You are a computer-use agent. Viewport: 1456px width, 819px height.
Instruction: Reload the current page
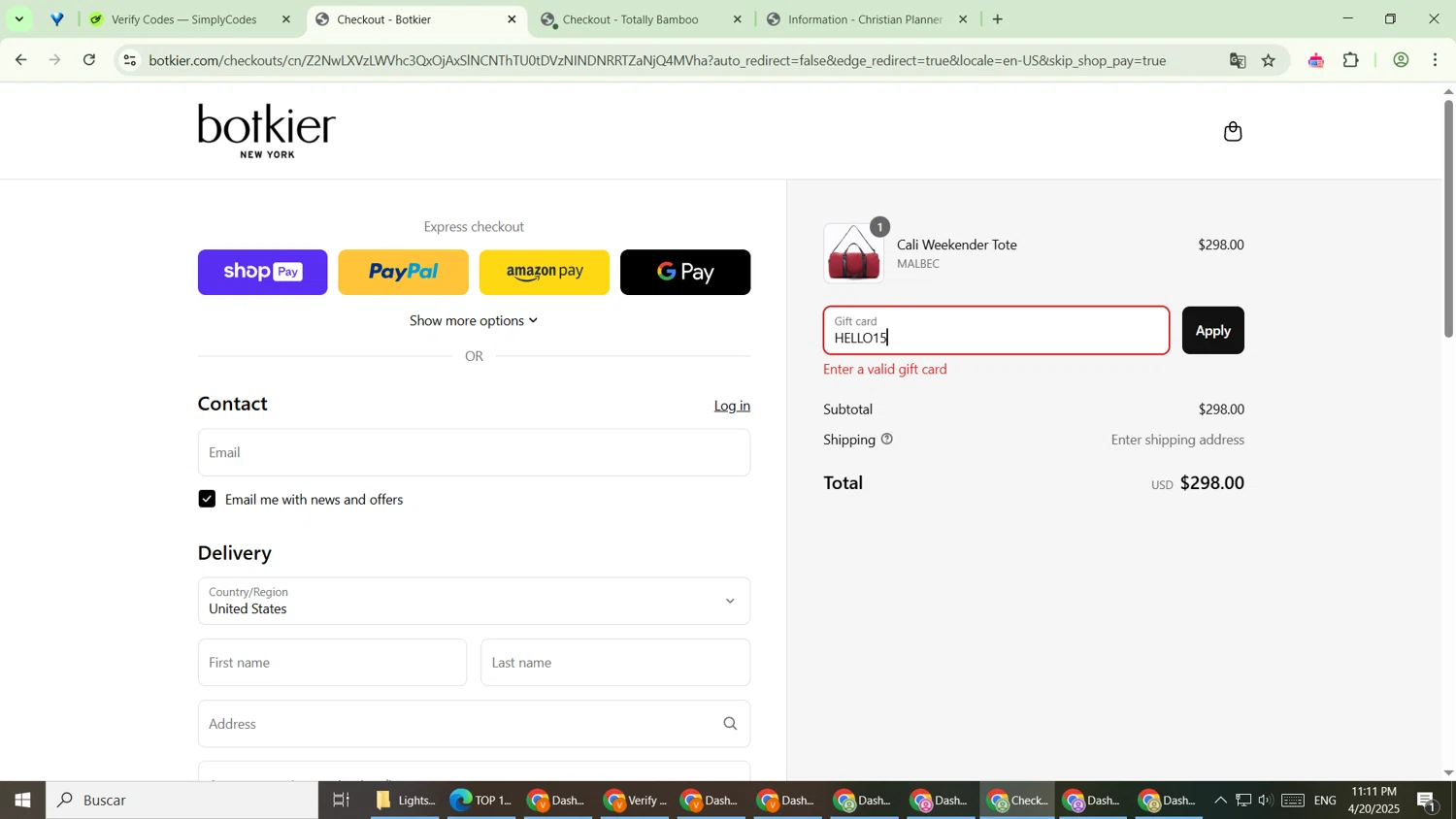[x=89, y=60]
